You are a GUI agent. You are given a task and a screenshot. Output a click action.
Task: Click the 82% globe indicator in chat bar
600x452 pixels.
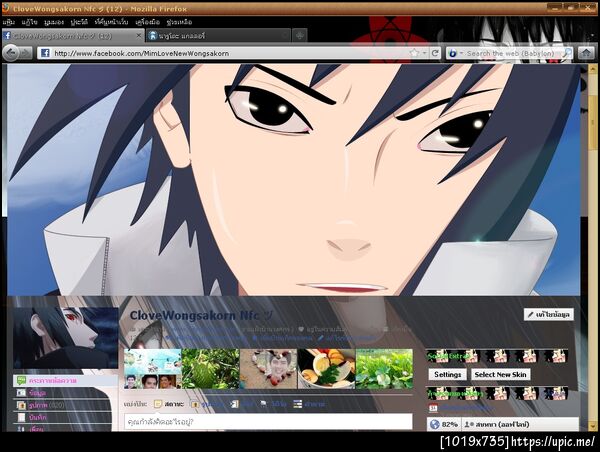point(444,424)
